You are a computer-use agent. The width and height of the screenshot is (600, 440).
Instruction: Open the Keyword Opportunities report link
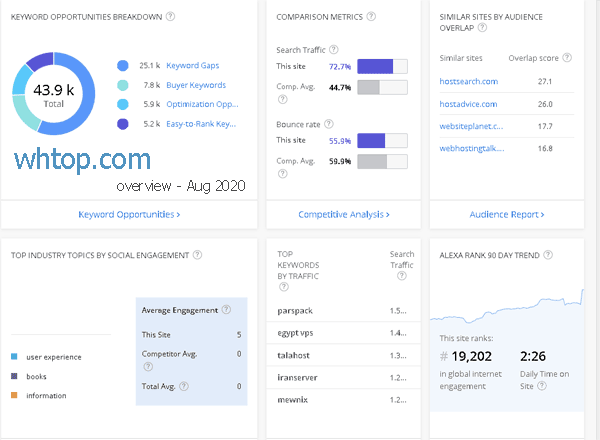click(x=129, y=214)
